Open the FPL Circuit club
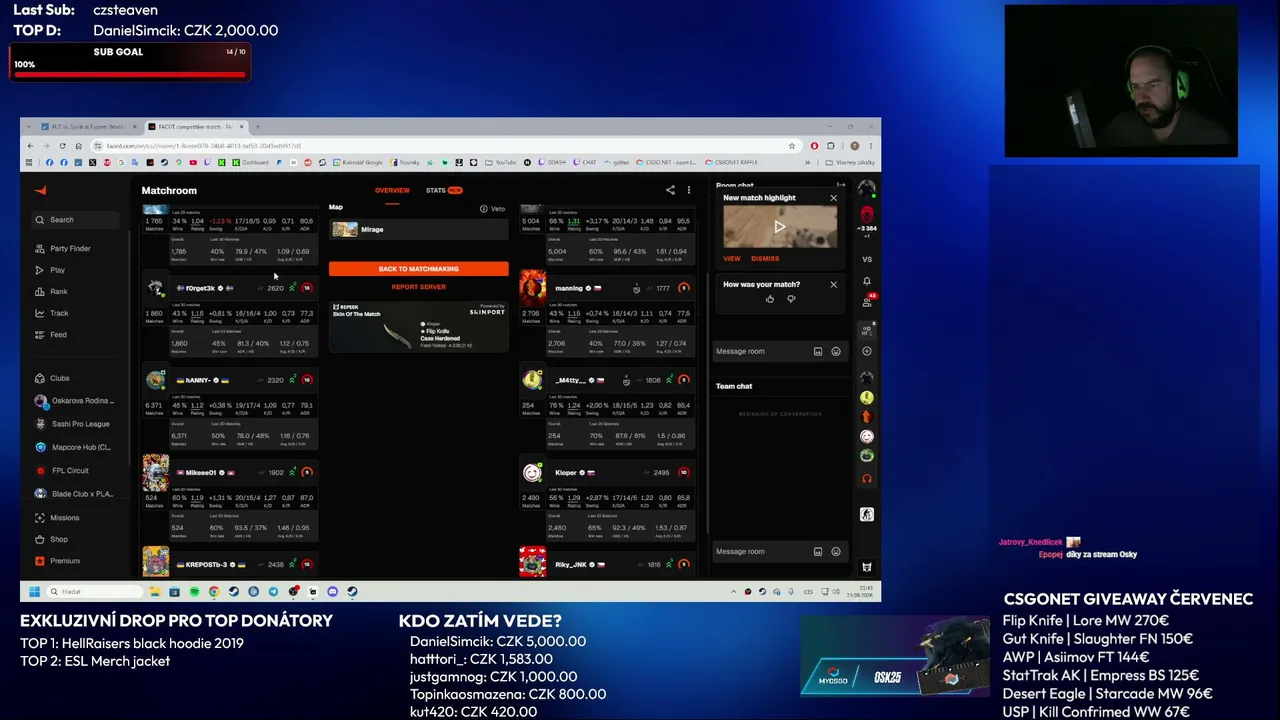This screenshot has height=720, width=1280. 70,470
